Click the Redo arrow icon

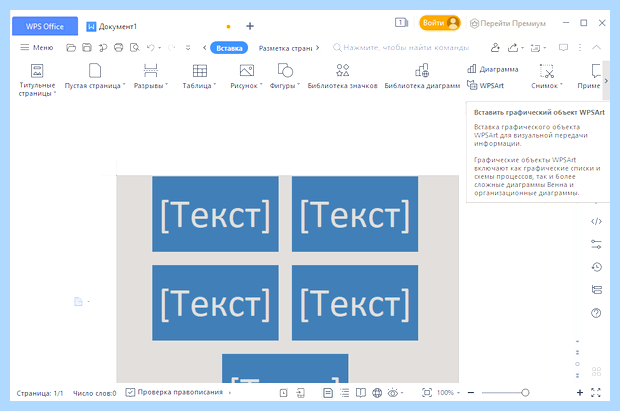point(171,48)
